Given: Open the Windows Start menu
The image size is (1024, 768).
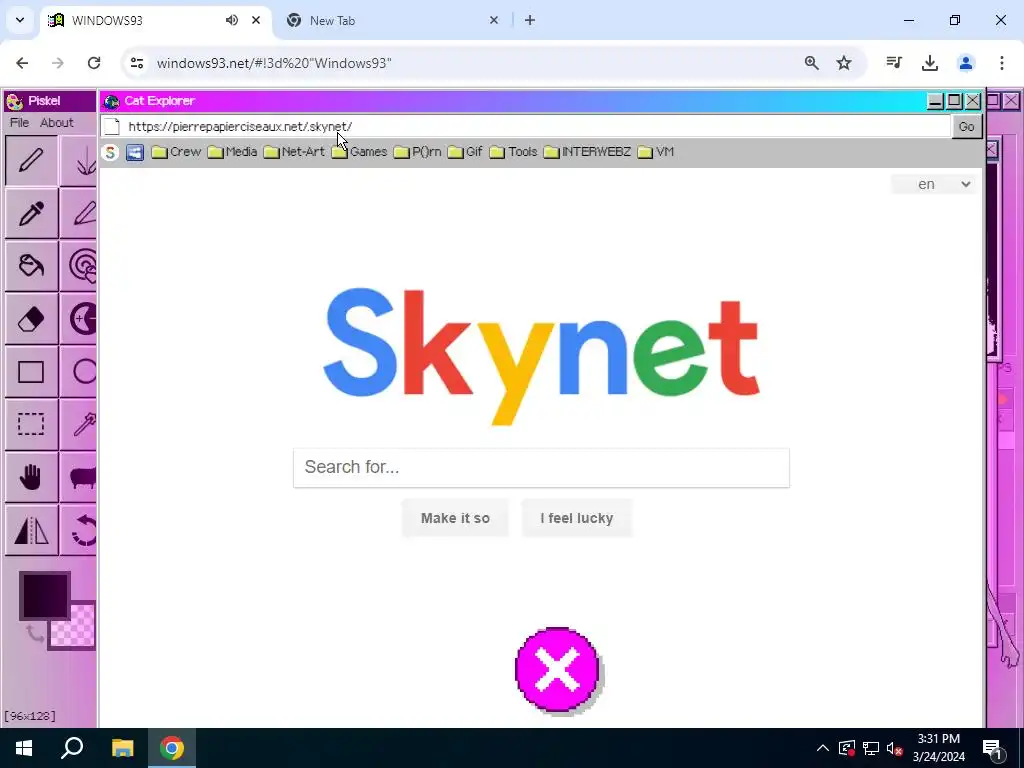Looking at the screenshot, I should [x=24, y=748].
